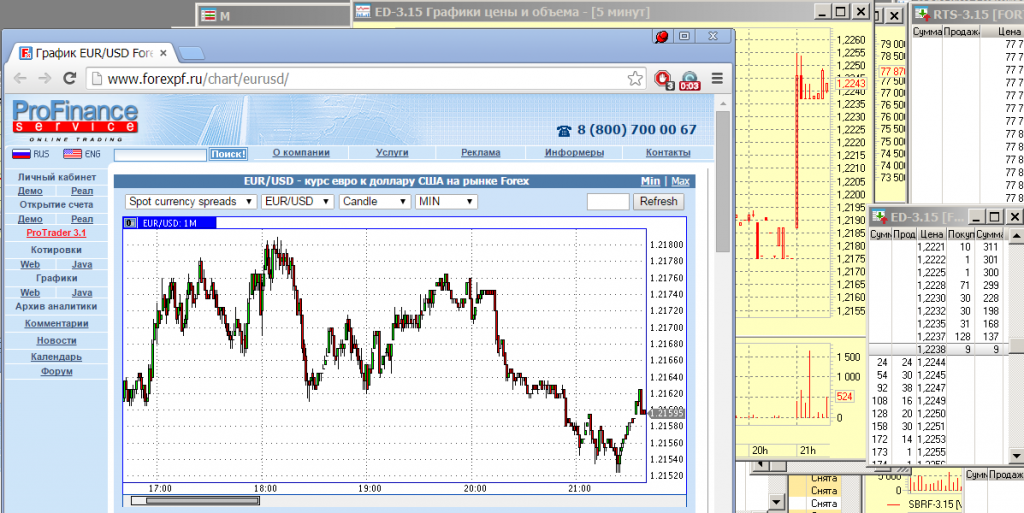Expand the EUR/USD pair dropdown

point(297,201)
